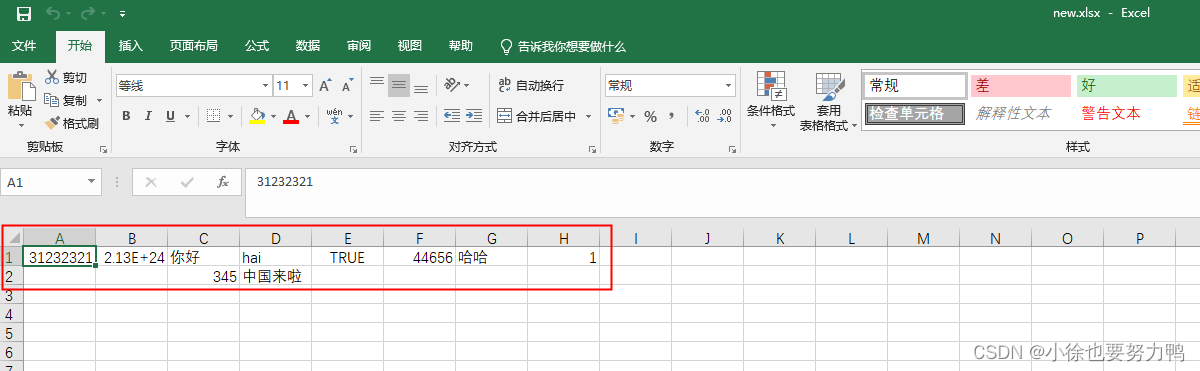Open the quick access toolbar customize dropdown
Image resolution: width=1200 pixels, height=371 pixels.
click(122, 15)
